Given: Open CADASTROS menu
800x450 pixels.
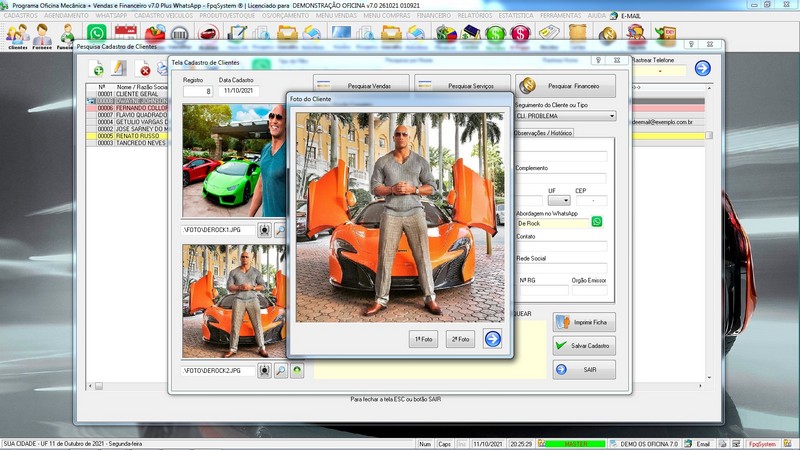Looking at the screenshot, I should [x=20, y=16].
